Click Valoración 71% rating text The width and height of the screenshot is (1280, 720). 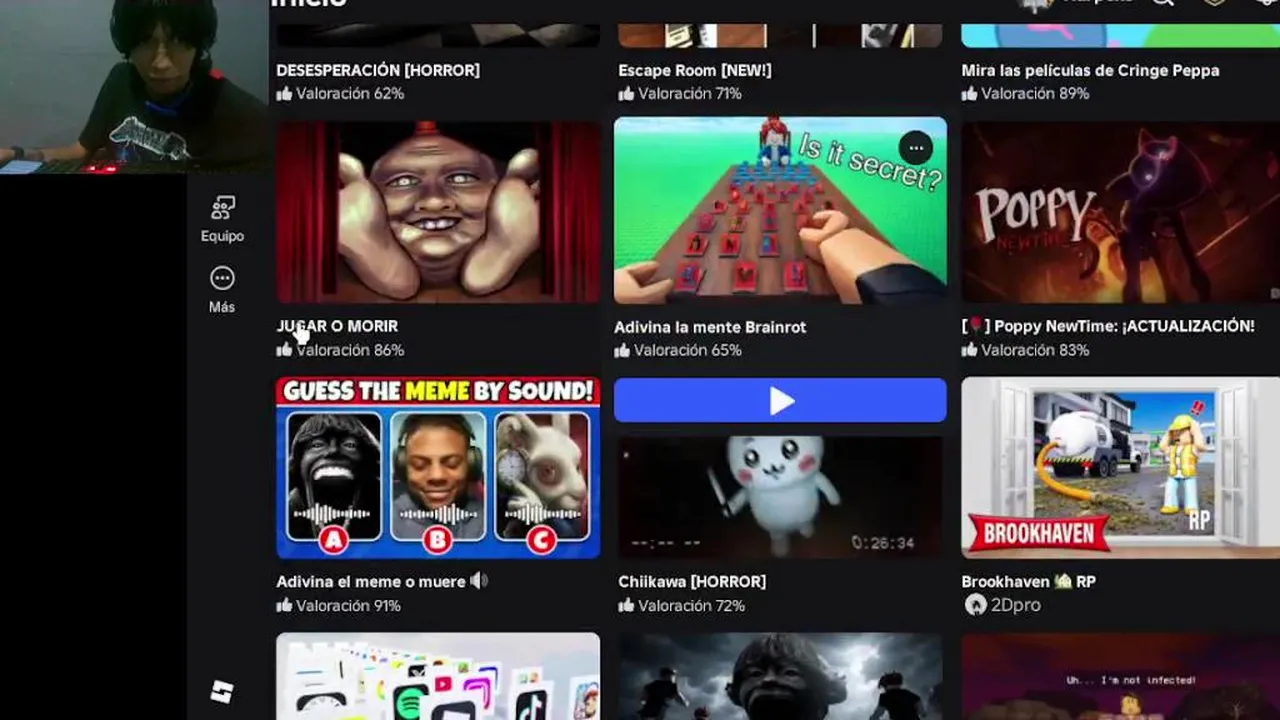[690, 93]
